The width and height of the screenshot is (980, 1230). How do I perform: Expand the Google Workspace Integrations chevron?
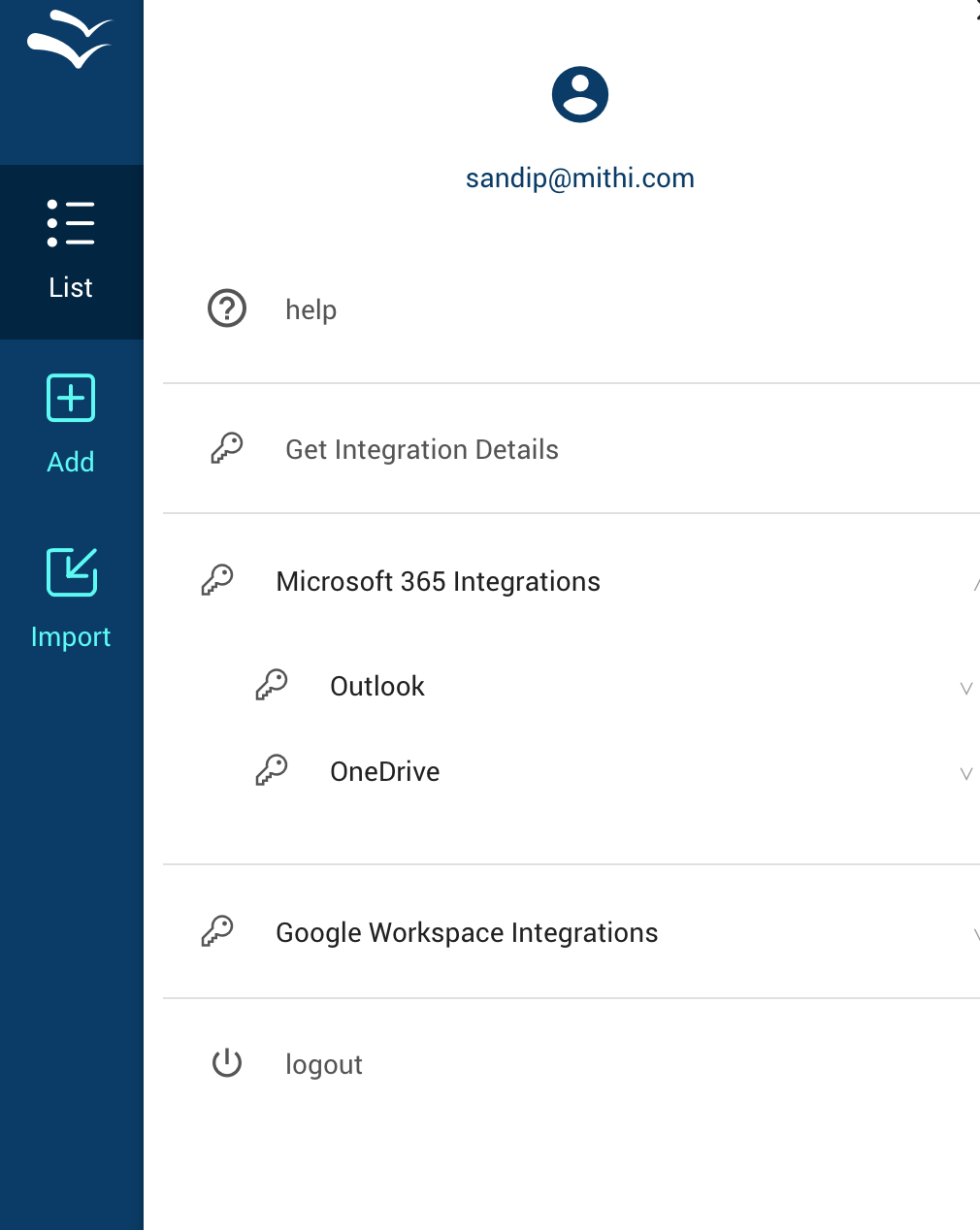[974, 935]
